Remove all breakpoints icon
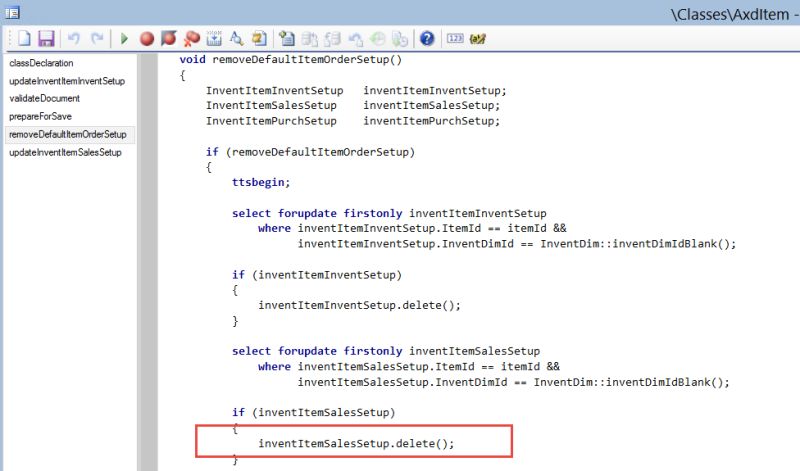The width and height of the screenshot is (800, 471). coord(192,38)
